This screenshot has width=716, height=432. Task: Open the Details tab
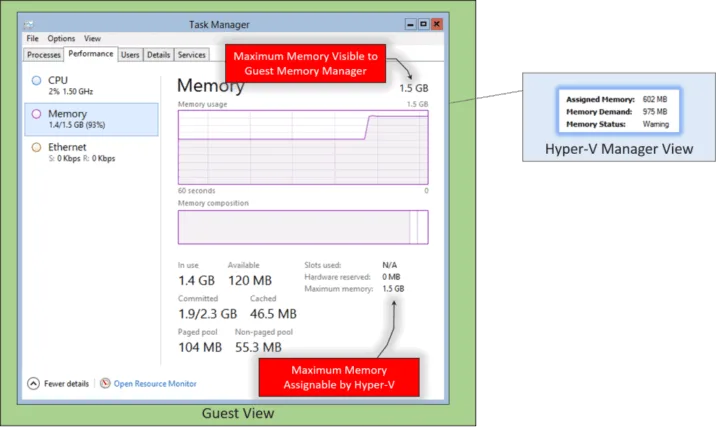158,55
